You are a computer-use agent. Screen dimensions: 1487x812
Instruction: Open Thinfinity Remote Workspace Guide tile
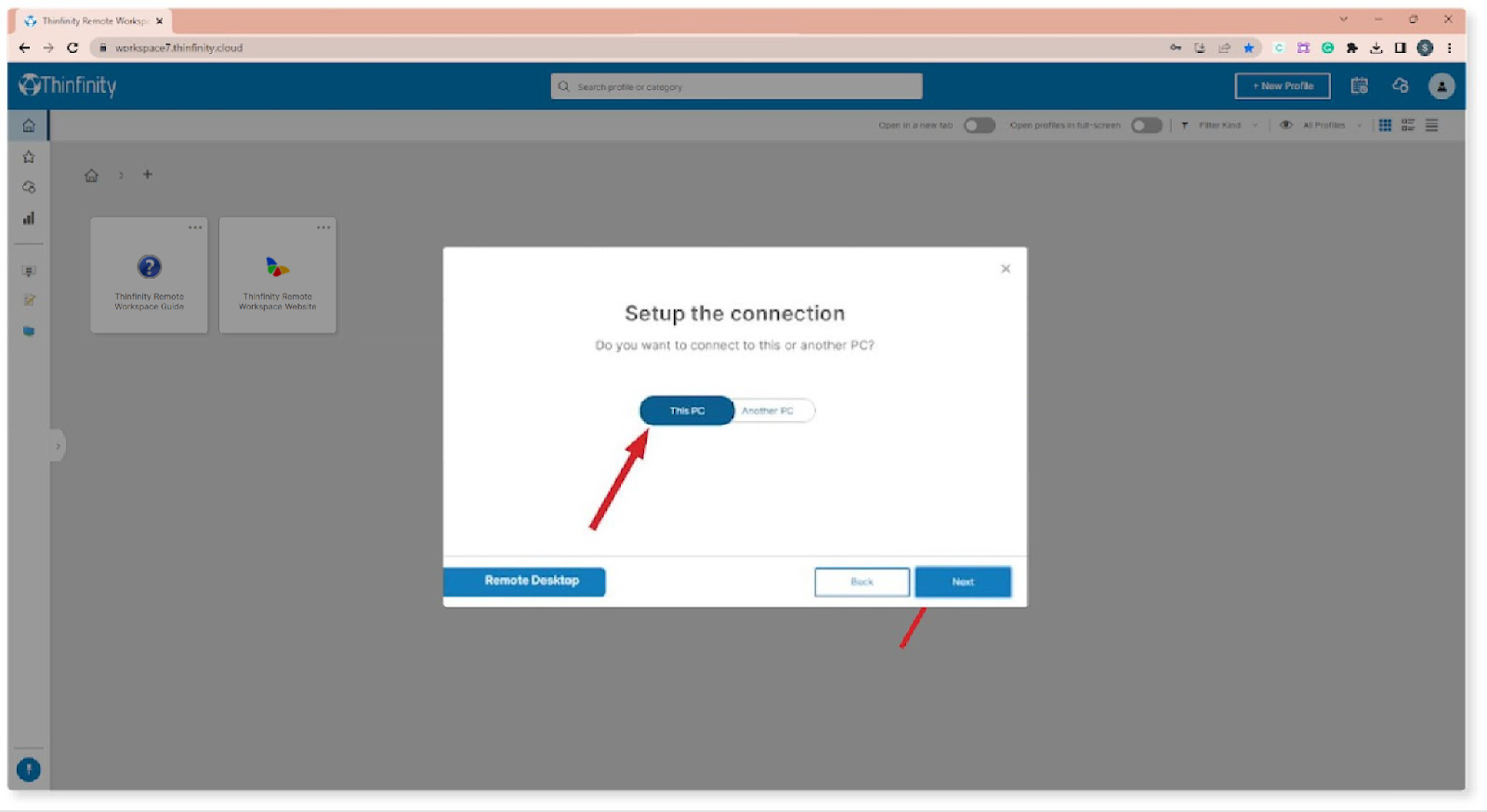tap(149, 276)
